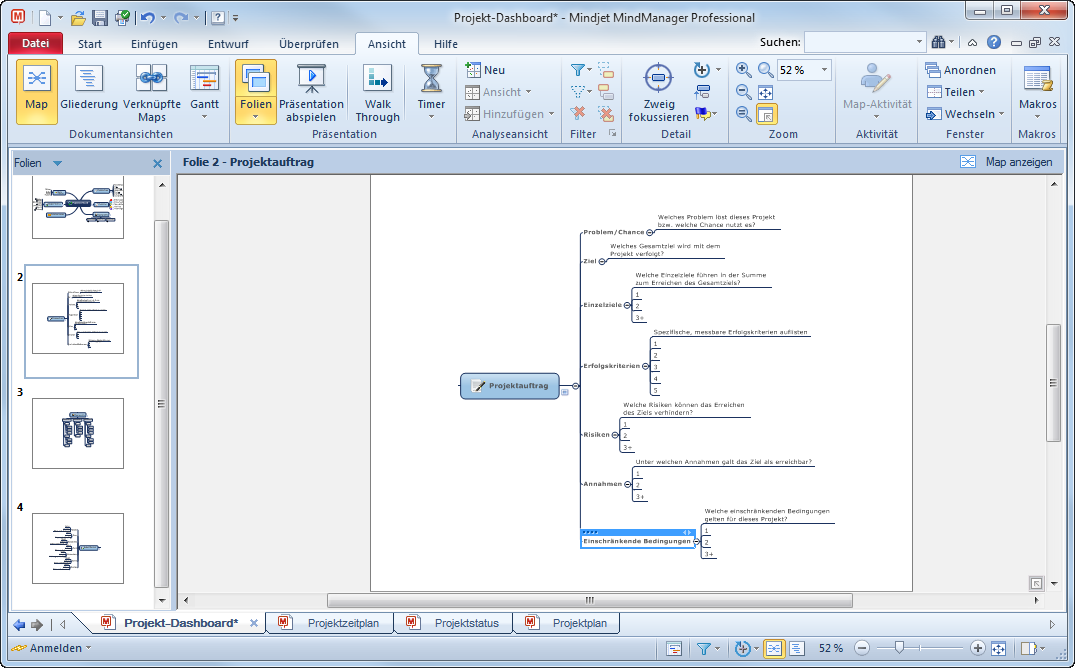This screenshot has width=1075, height=668.
Task: Open the Gantt dropdown arrow
Action: (204, 117)
